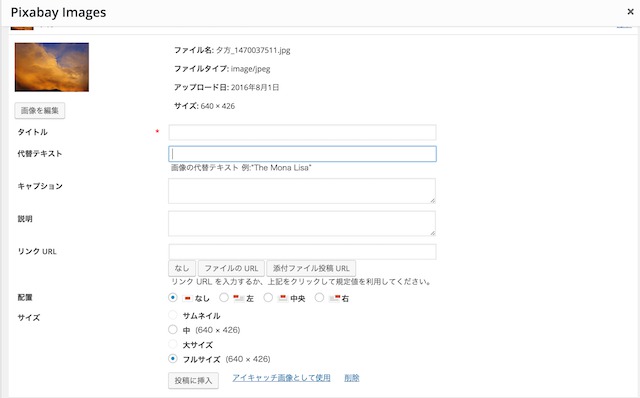Click into the キャプション caption textarea
Screen dimensions: 640x398
tap(302, 191)
